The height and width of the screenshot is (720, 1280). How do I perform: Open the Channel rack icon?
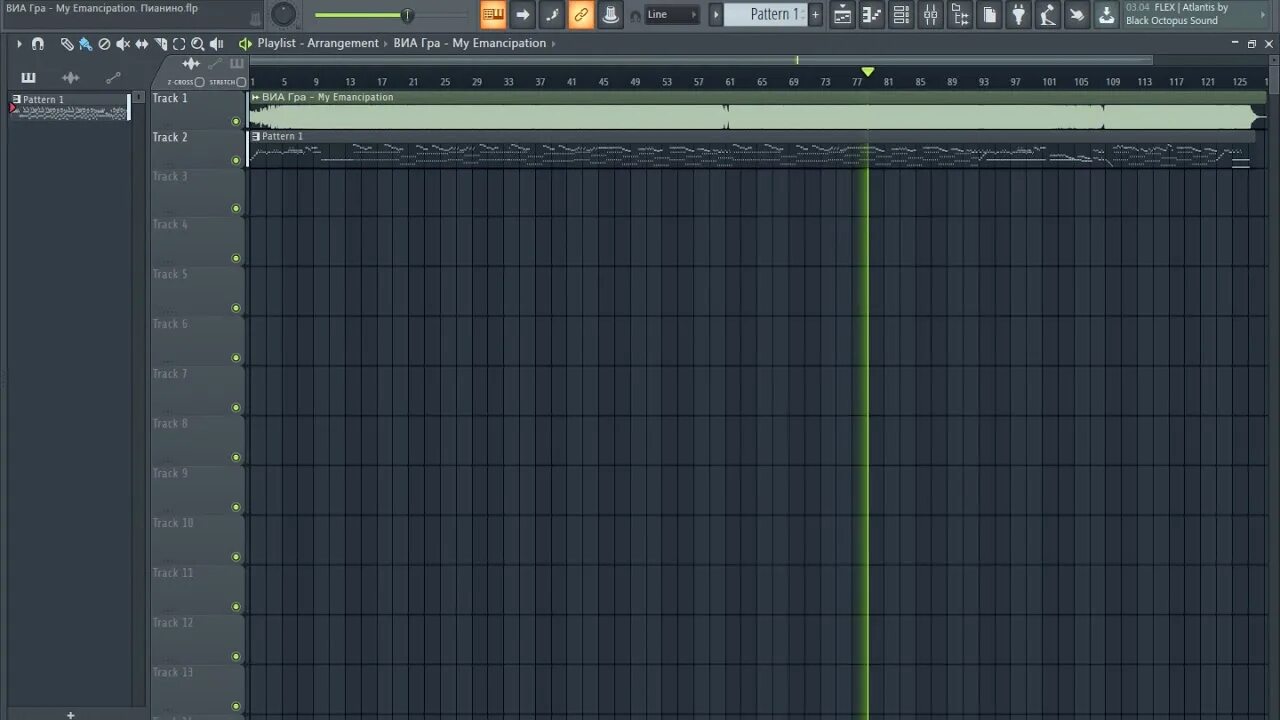[x=901, y=14]
